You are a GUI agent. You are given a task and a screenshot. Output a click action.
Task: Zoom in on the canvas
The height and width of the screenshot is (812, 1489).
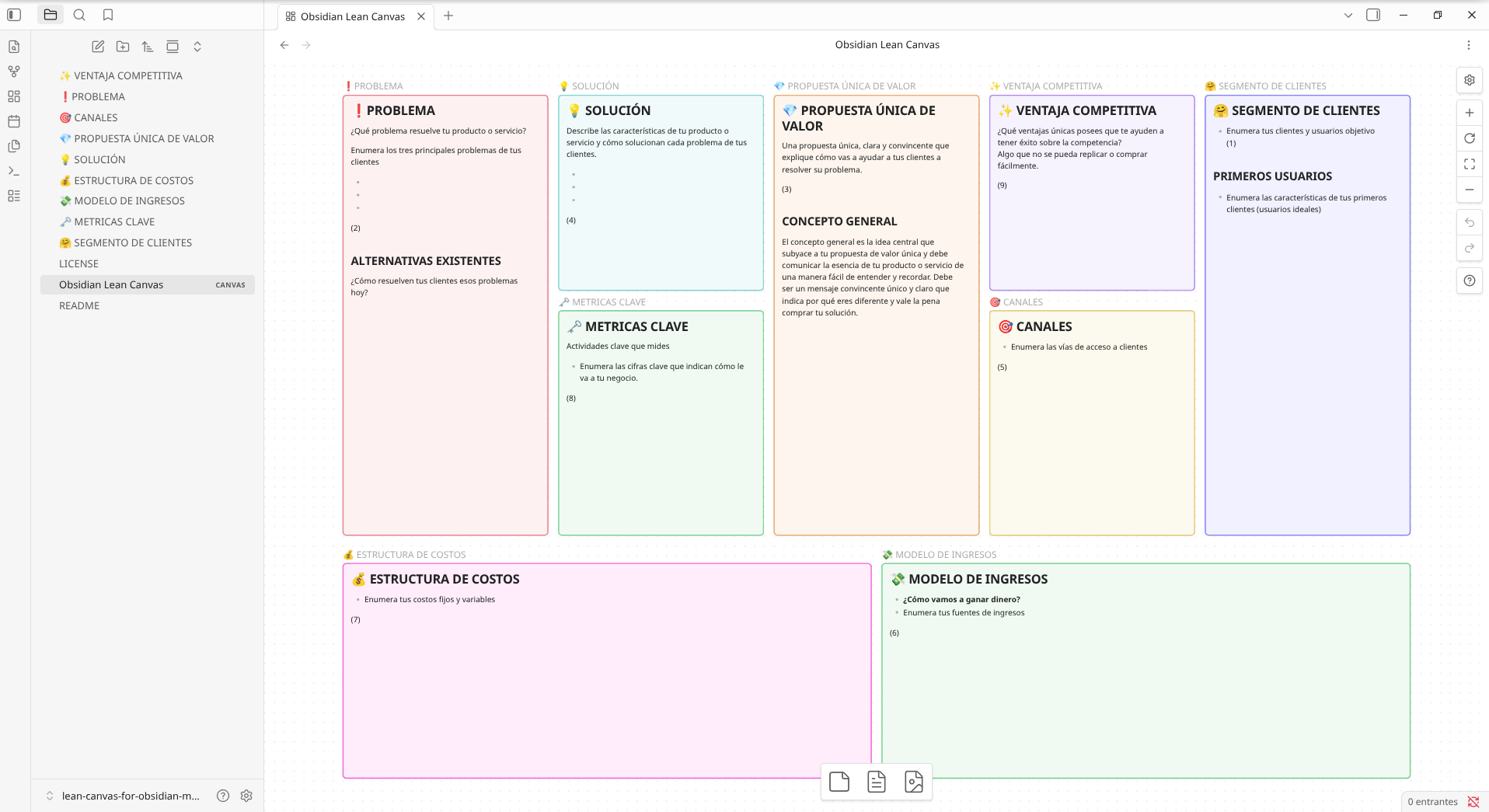[1470, 113]
